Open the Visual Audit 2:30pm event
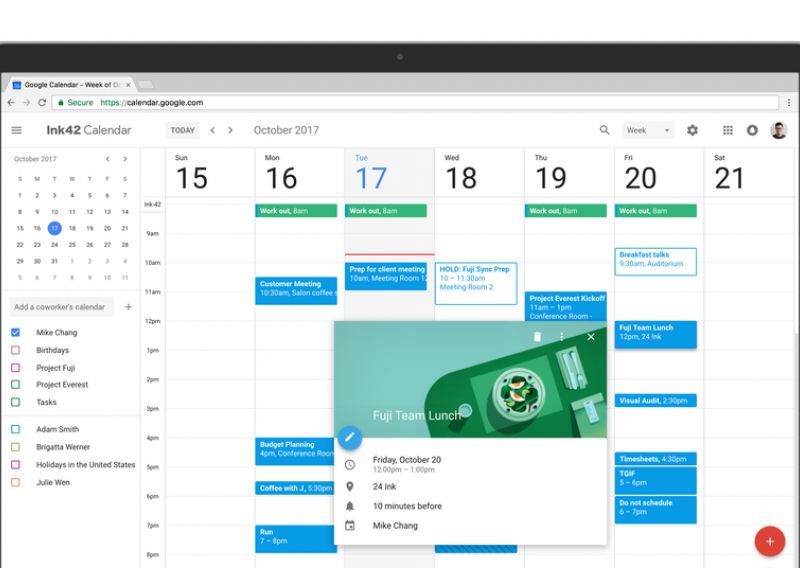The width and height of the screenshot is (800, 568). (x=655, y=401)
